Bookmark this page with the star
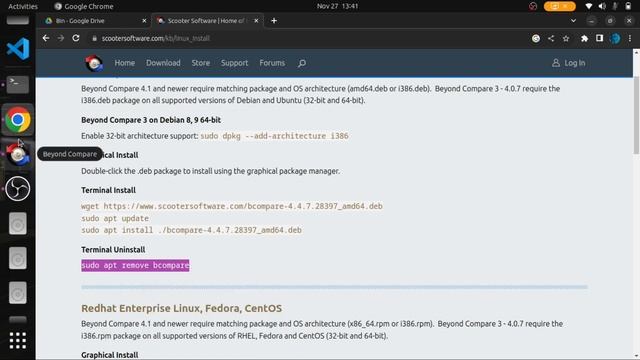640x360 pixels. (566, 38)
